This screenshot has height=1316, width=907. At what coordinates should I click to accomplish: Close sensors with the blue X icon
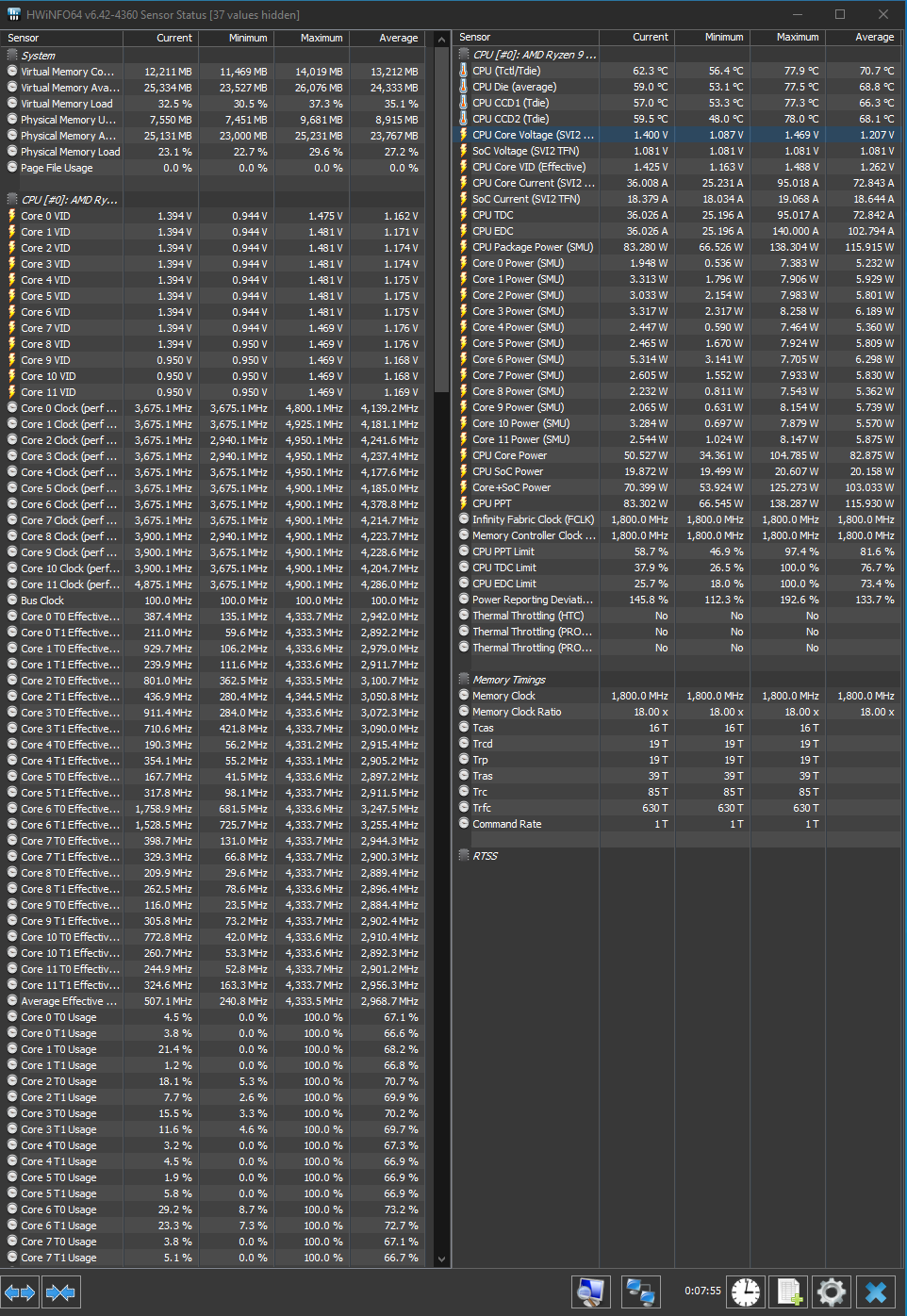click(x=876, y=1291)
